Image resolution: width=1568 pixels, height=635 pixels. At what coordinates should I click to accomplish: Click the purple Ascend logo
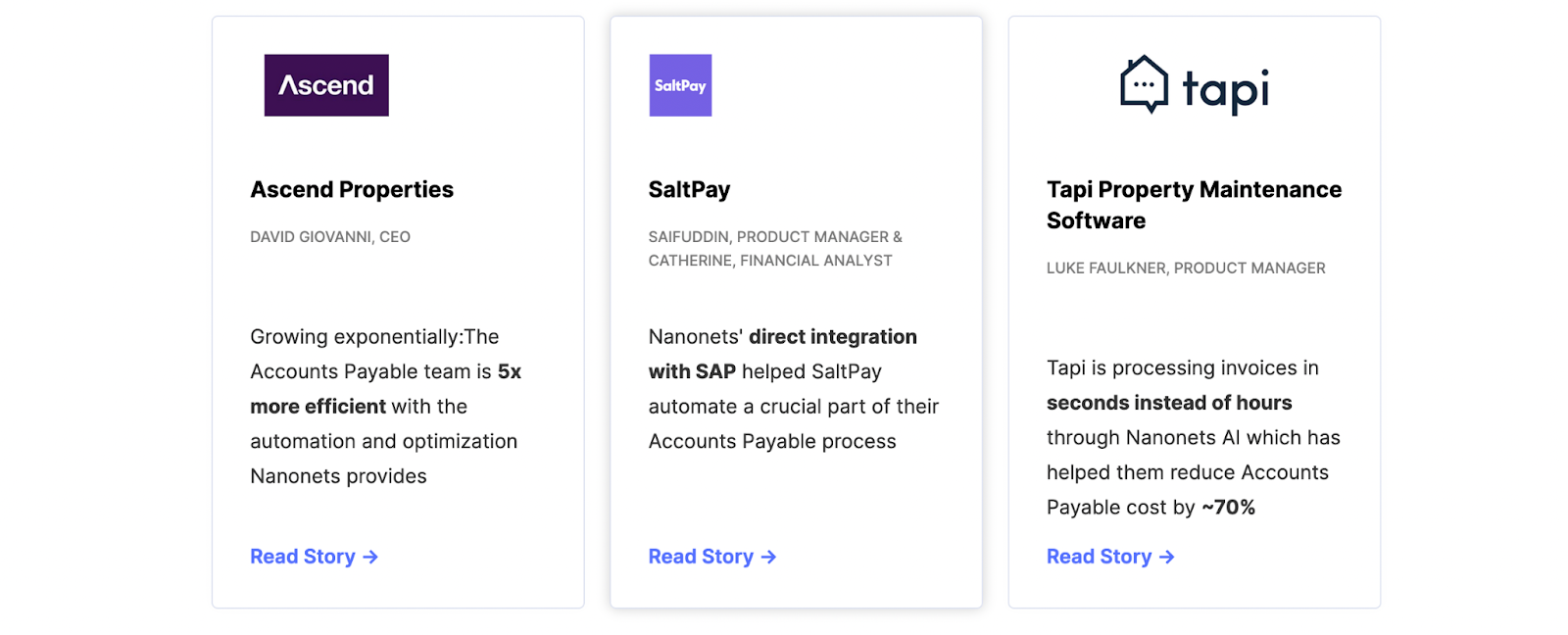326,85
